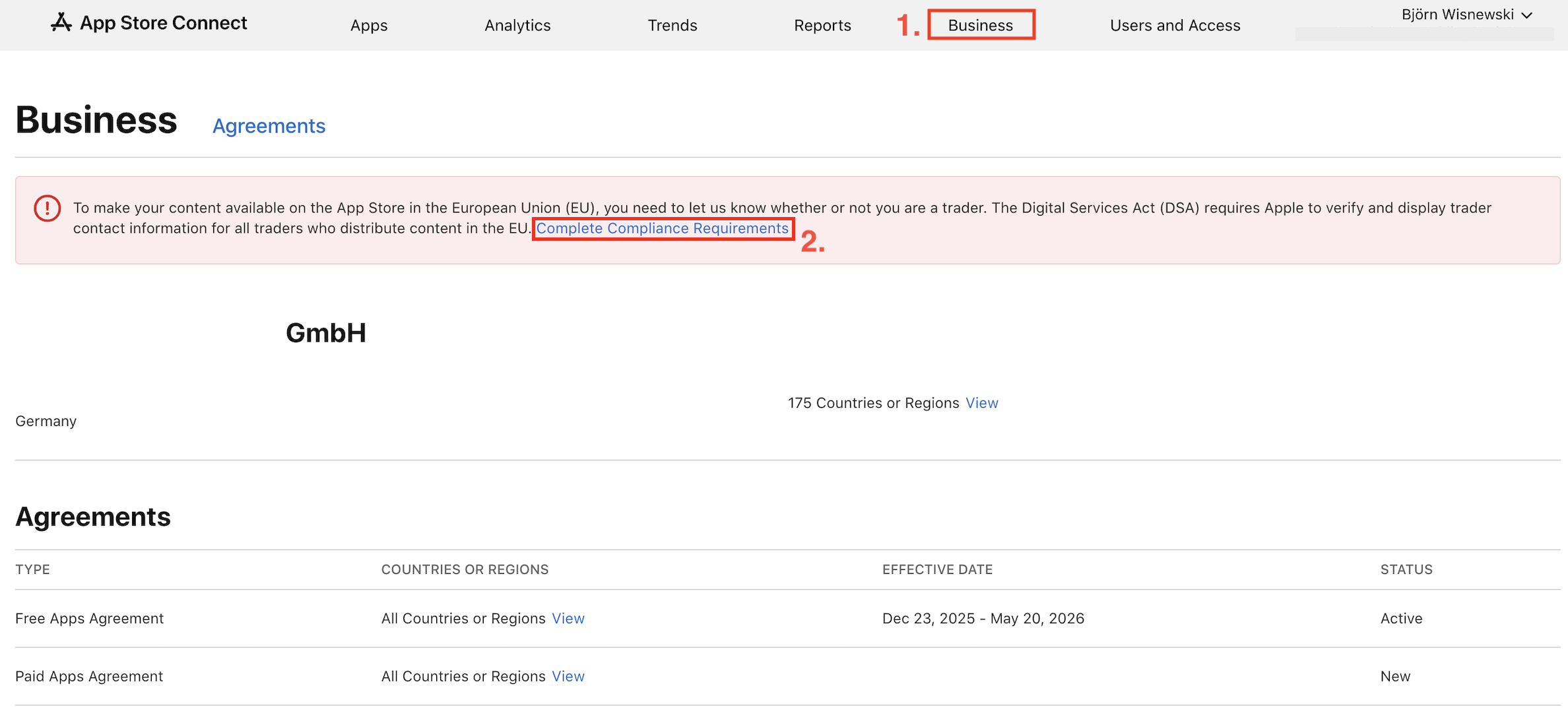The image size is (1568, 715).
Task: Click the Active status of Free Apps Agreement
Action: [1401, 619]
